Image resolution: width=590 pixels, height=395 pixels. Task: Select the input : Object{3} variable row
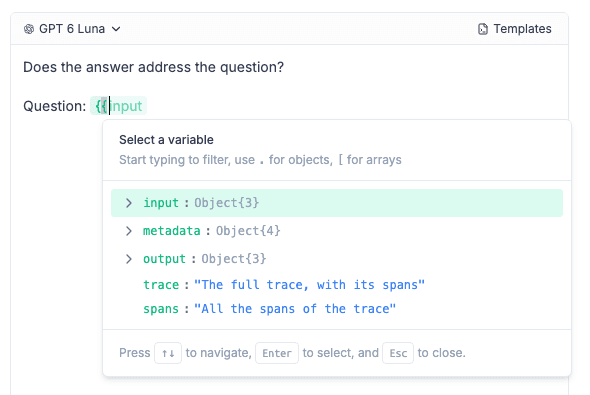click(337, 203)
